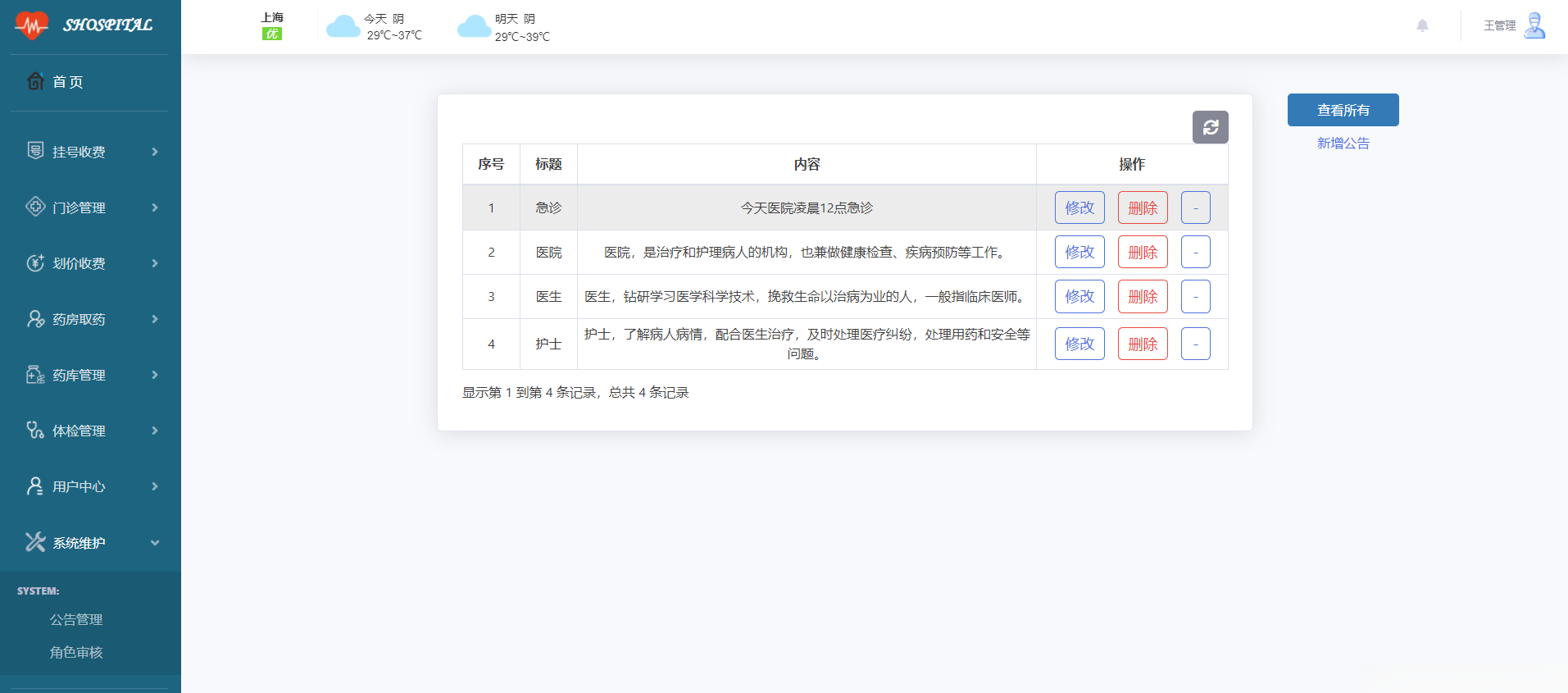Click the 王管理 doctor avatar
This screenshot has width=1568, height=693.
1534,25
